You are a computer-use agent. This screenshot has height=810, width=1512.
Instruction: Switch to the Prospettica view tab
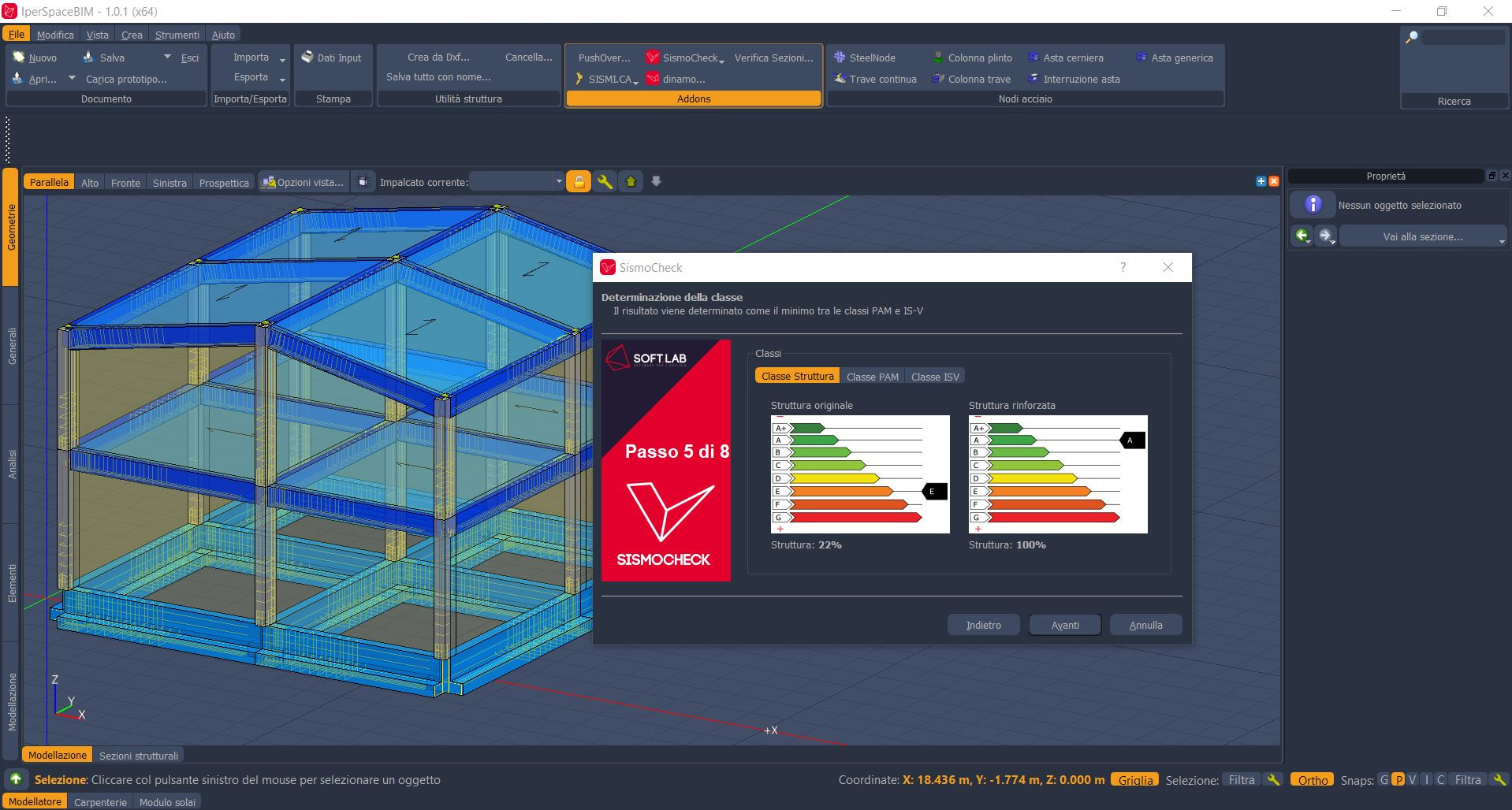[224, 183]
